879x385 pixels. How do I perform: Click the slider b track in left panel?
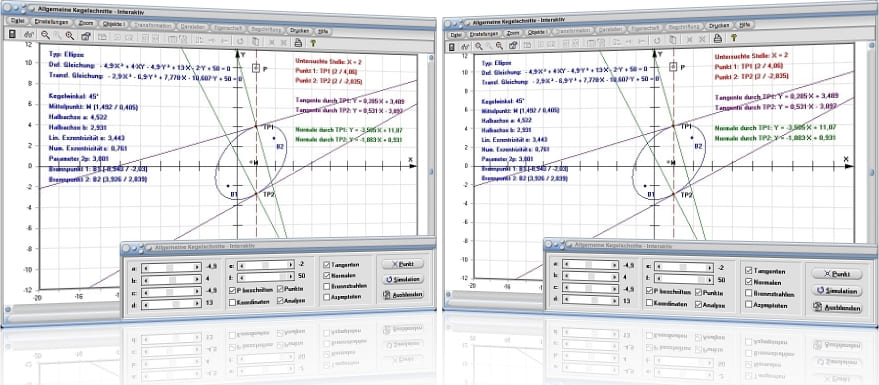click(x=171, y=279)
